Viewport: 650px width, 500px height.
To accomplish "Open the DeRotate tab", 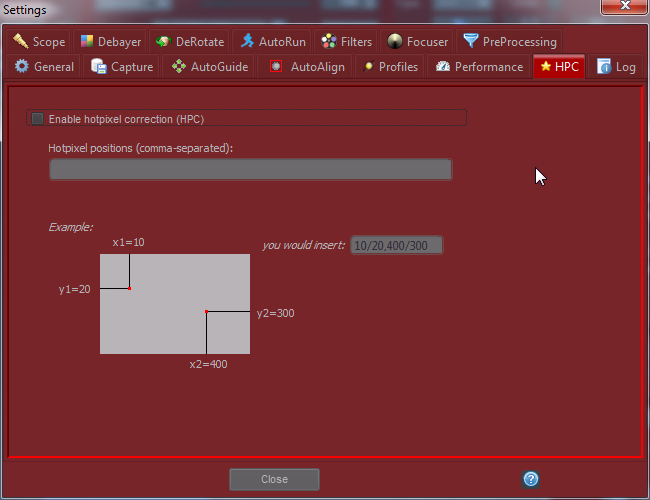I will (x=190, y=42).
